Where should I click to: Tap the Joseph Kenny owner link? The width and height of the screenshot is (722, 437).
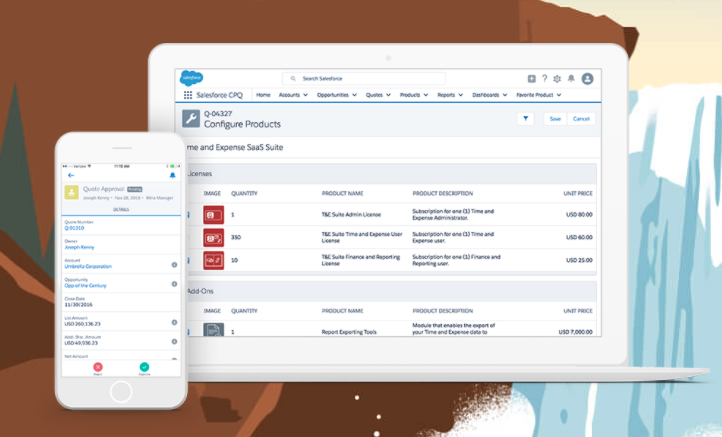(x=79, y=247)
